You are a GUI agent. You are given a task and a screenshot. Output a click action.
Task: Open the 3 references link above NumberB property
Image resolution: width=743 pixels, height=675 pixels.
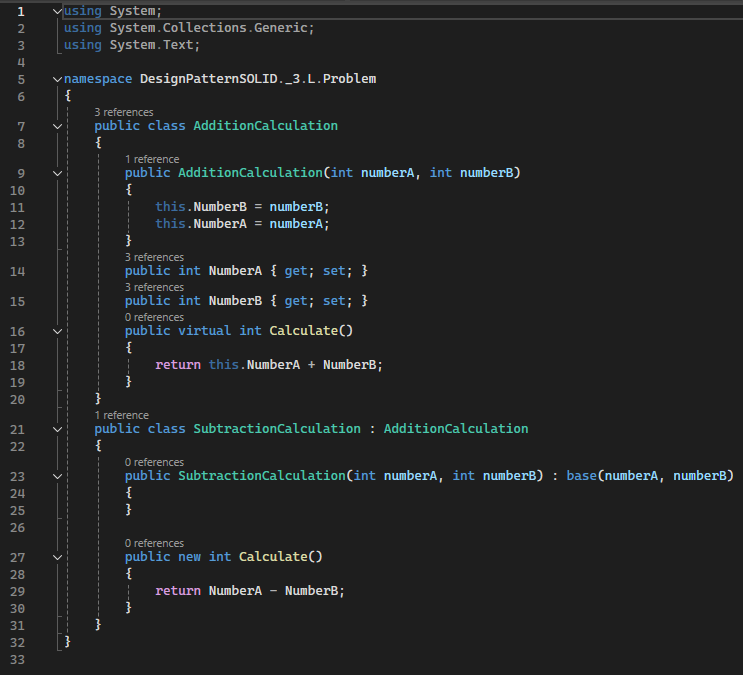154,287
